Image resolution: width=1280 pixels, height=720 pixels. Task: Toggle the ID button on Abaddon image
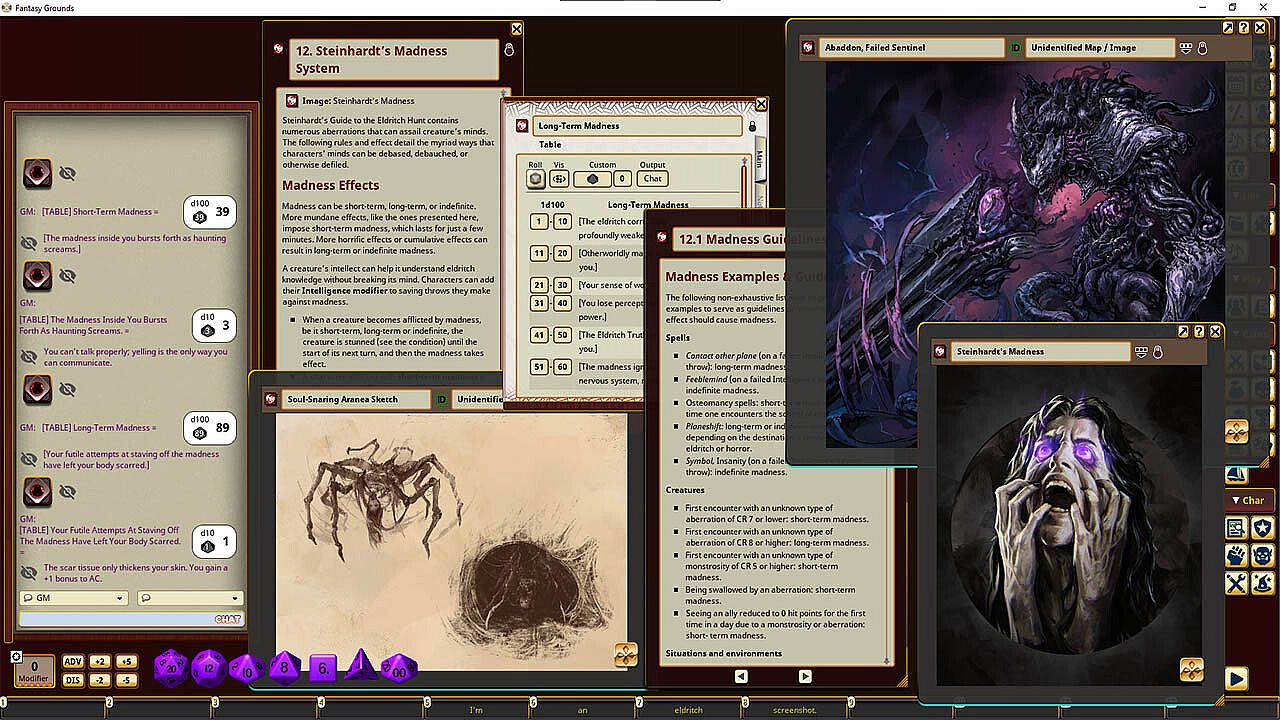coord(1016,47)
